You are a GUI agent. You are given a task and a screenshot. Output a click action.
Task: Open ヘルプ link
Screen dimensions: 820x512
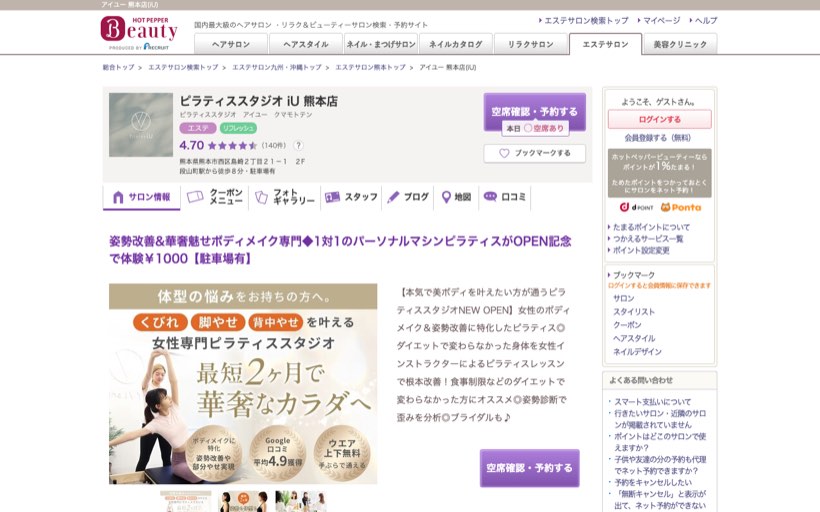[x=706, y=20]
